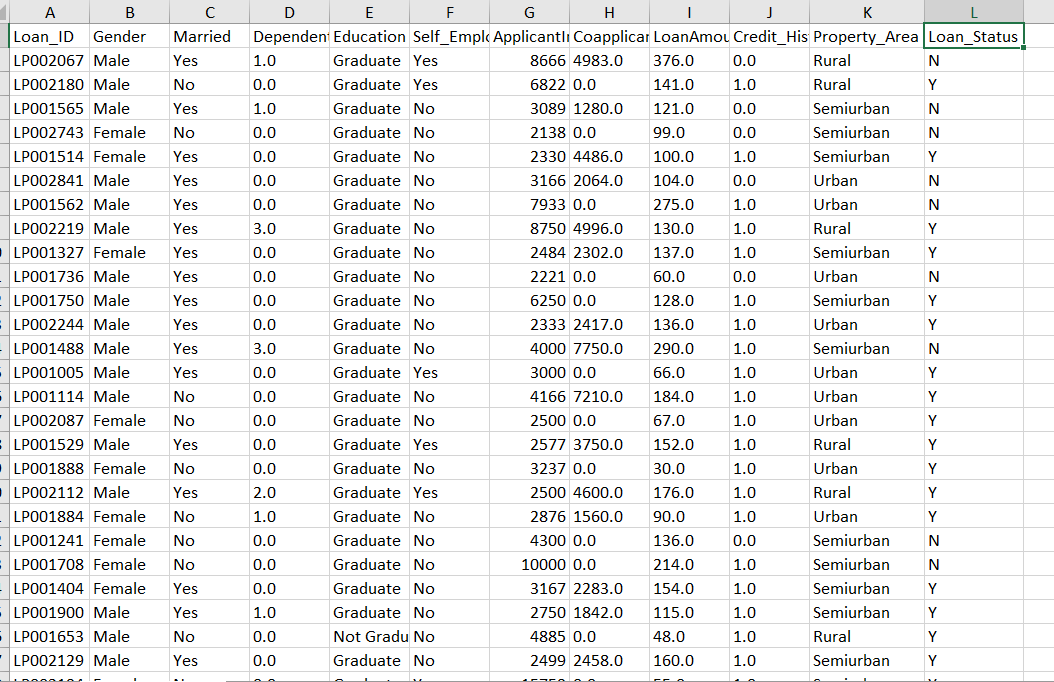
Task: Click the Credit_History column header J
Action: [x=768, y=12]
